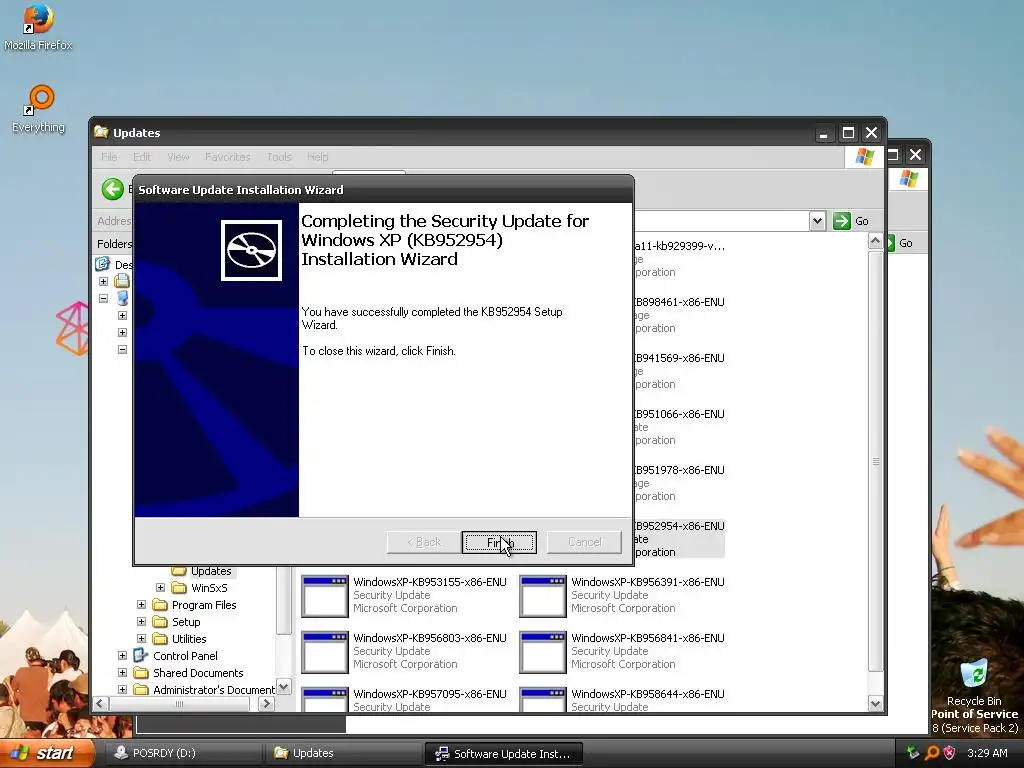Expand the Administrator's Documents tree node

(x=122, y=690)
